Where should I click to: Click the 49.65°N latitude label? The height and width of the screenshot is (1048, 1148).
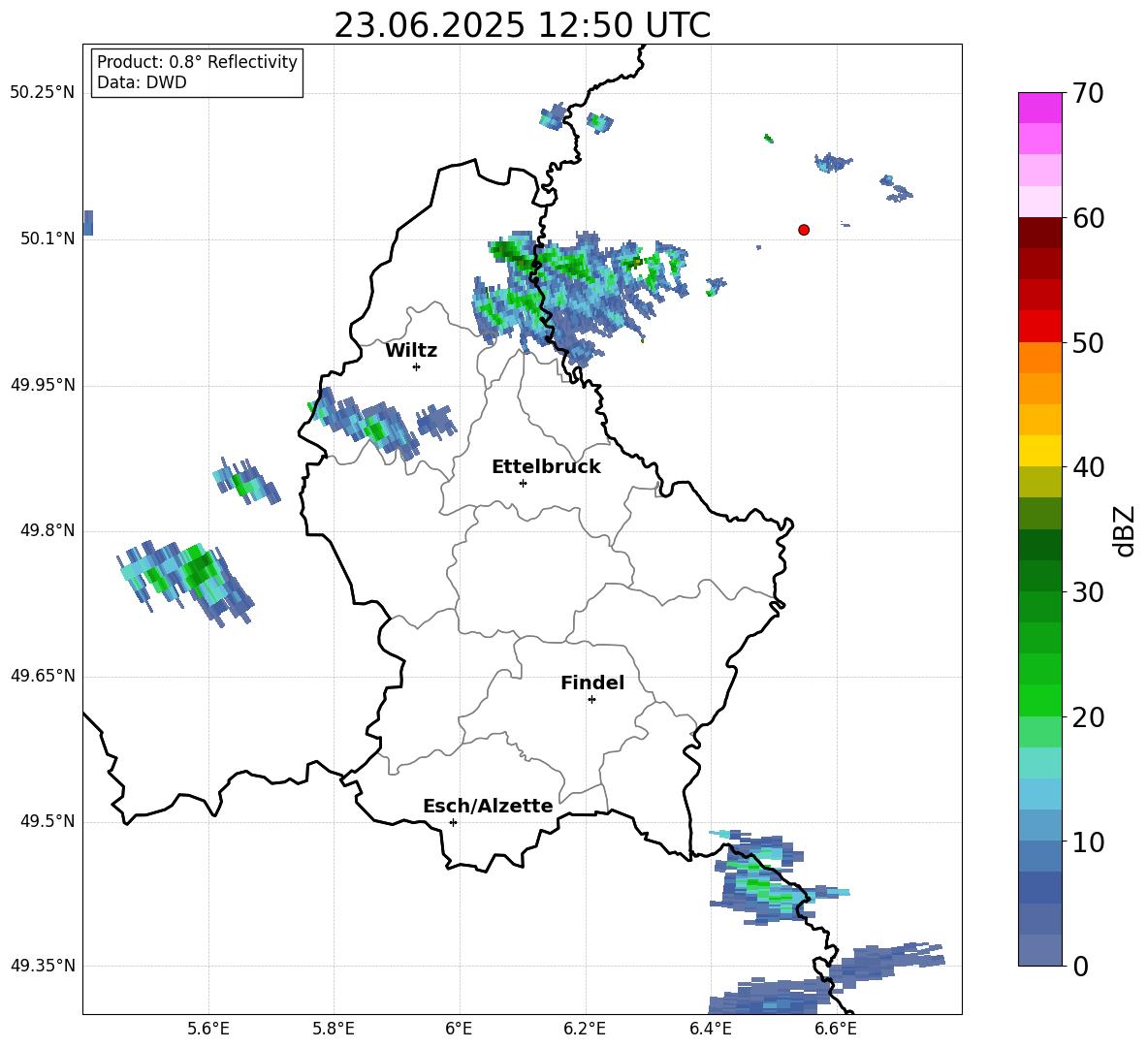click(43, 676)
